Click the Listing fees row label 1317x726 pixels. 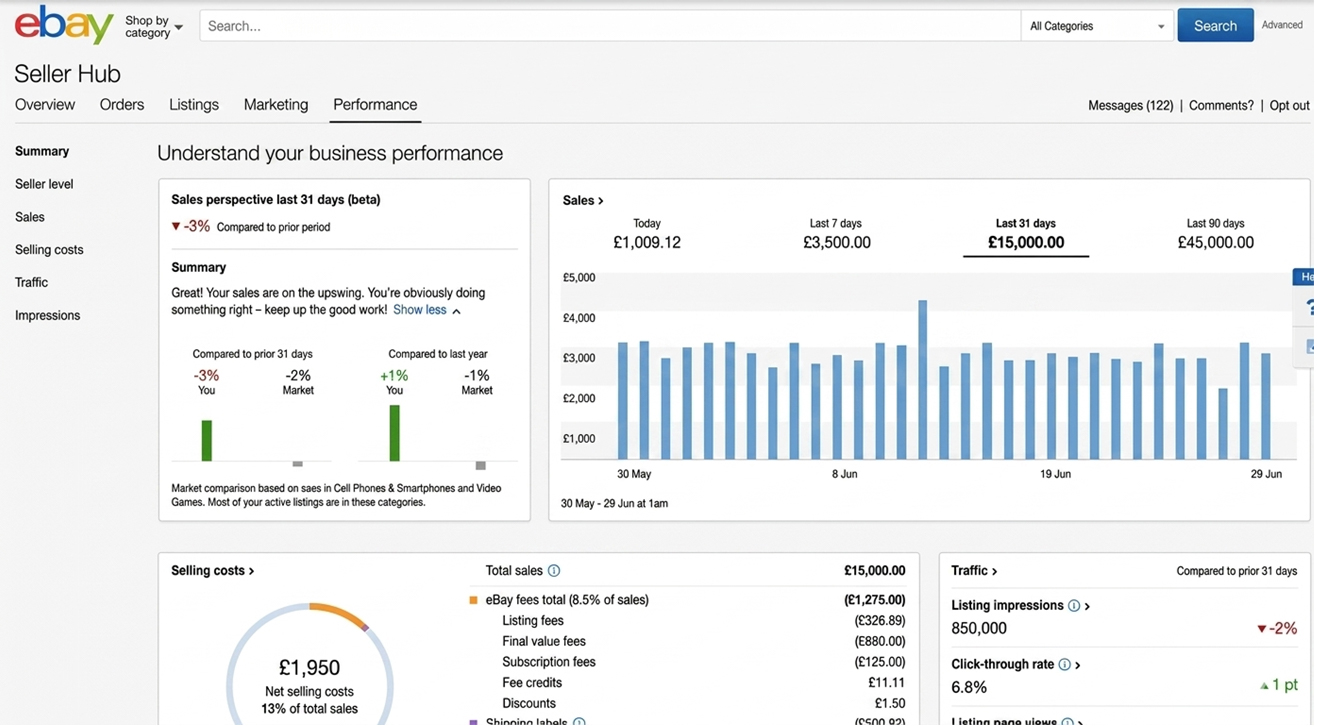tap(533, 621)
